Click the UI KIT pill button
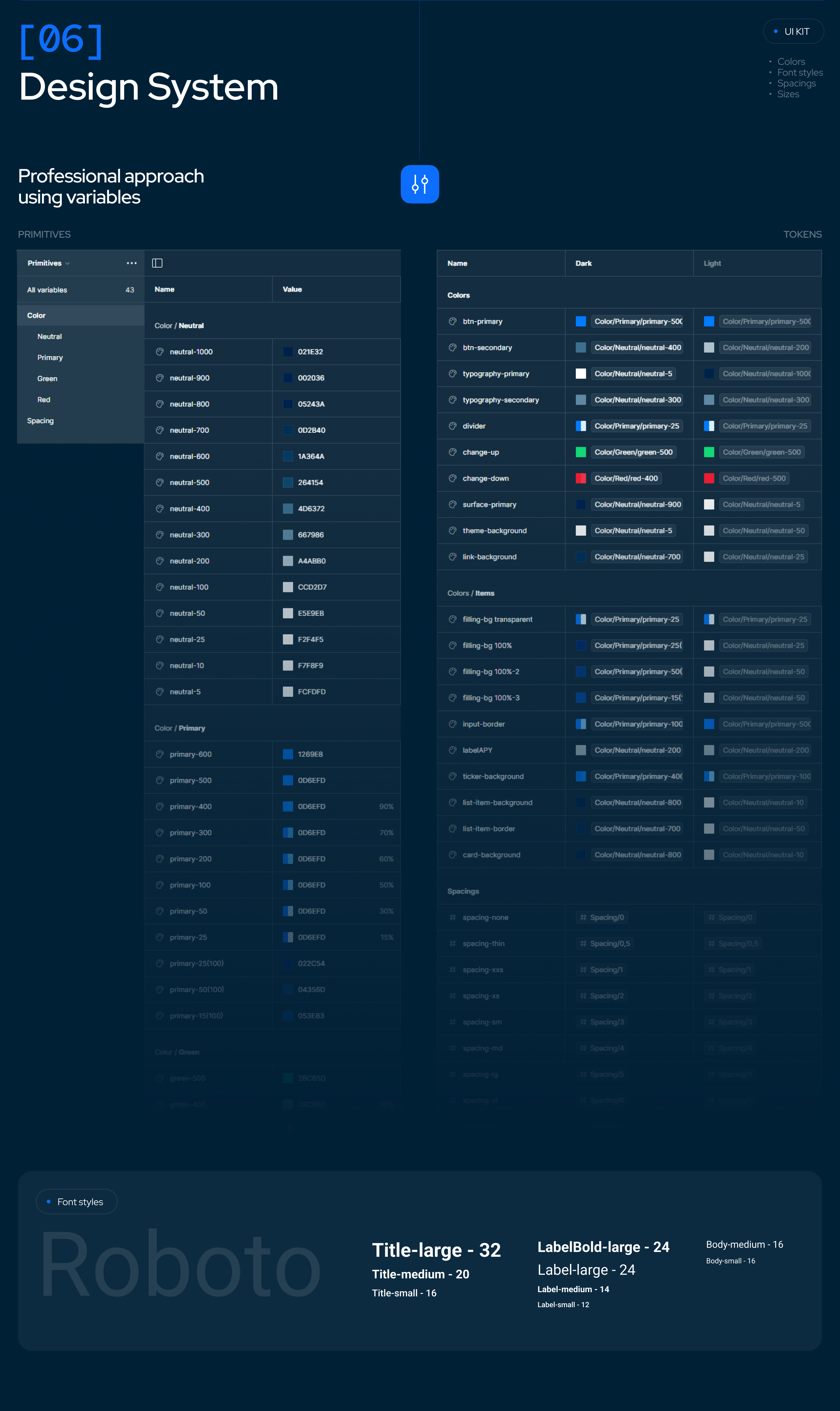Screen dimensions: 840x1411 pyautogui.click(x=793, y=32)
